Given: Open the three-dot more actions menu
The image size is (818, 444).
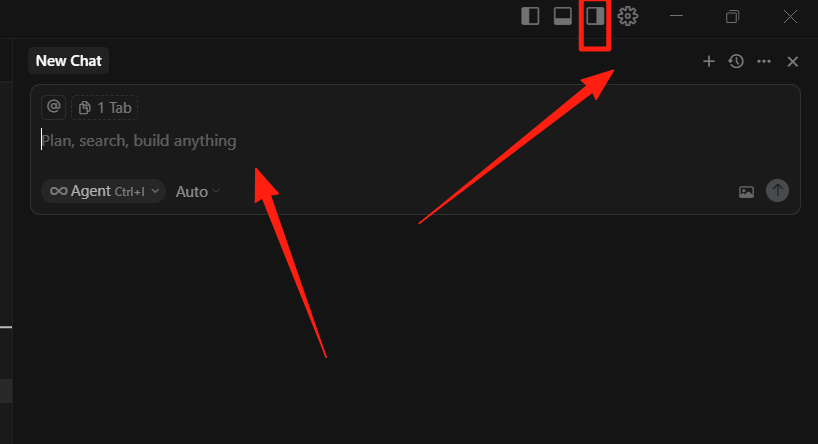Looking at the screenshot, I should coord(764,62).
